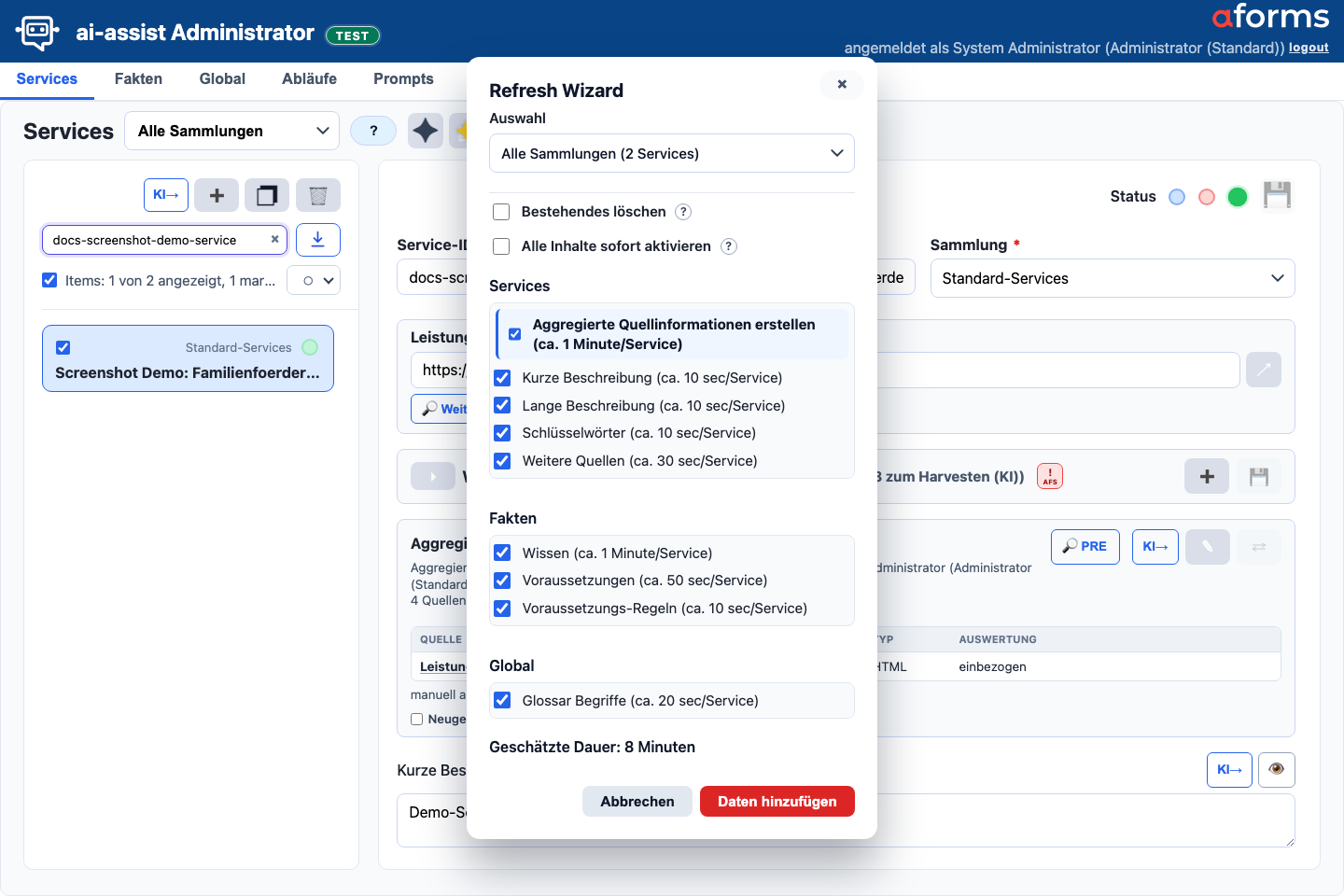Enable Alle Inhalte sofort aktivieren checkbox

tap(501, 246)
